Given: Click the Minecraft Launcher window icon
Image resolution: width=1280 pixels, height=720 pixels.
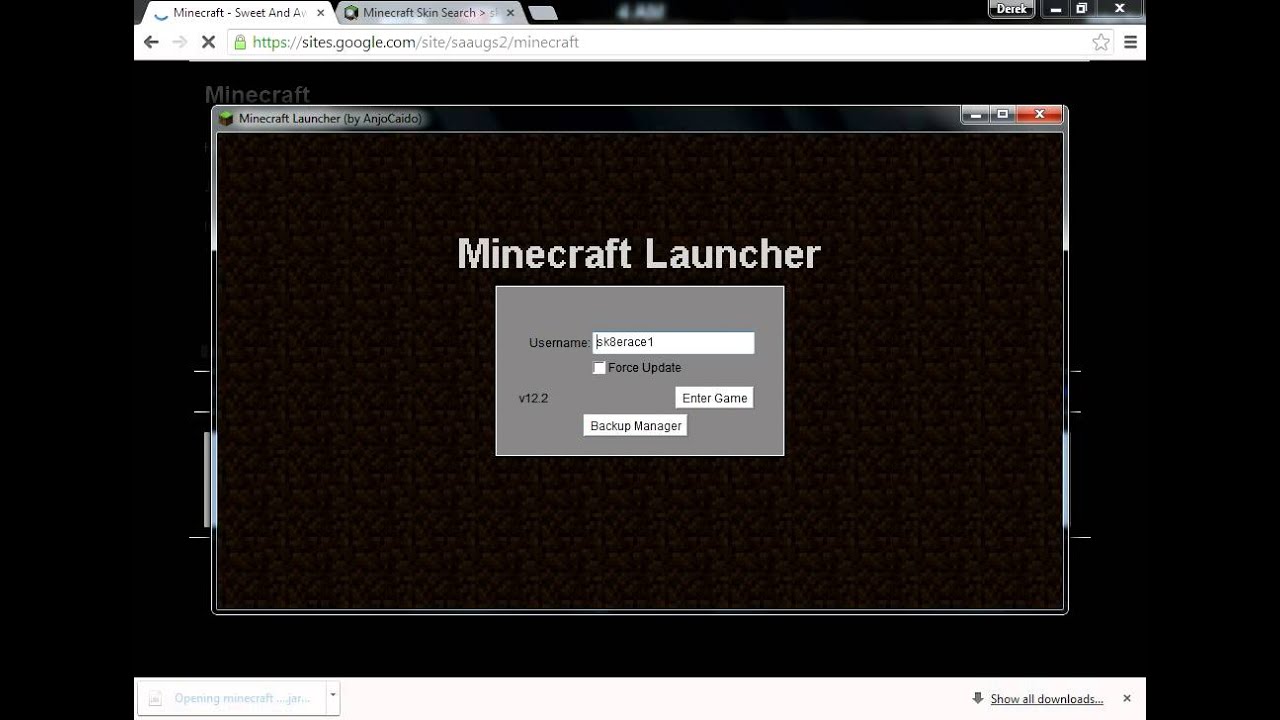Looking at the screenshot, I should 227,118.
